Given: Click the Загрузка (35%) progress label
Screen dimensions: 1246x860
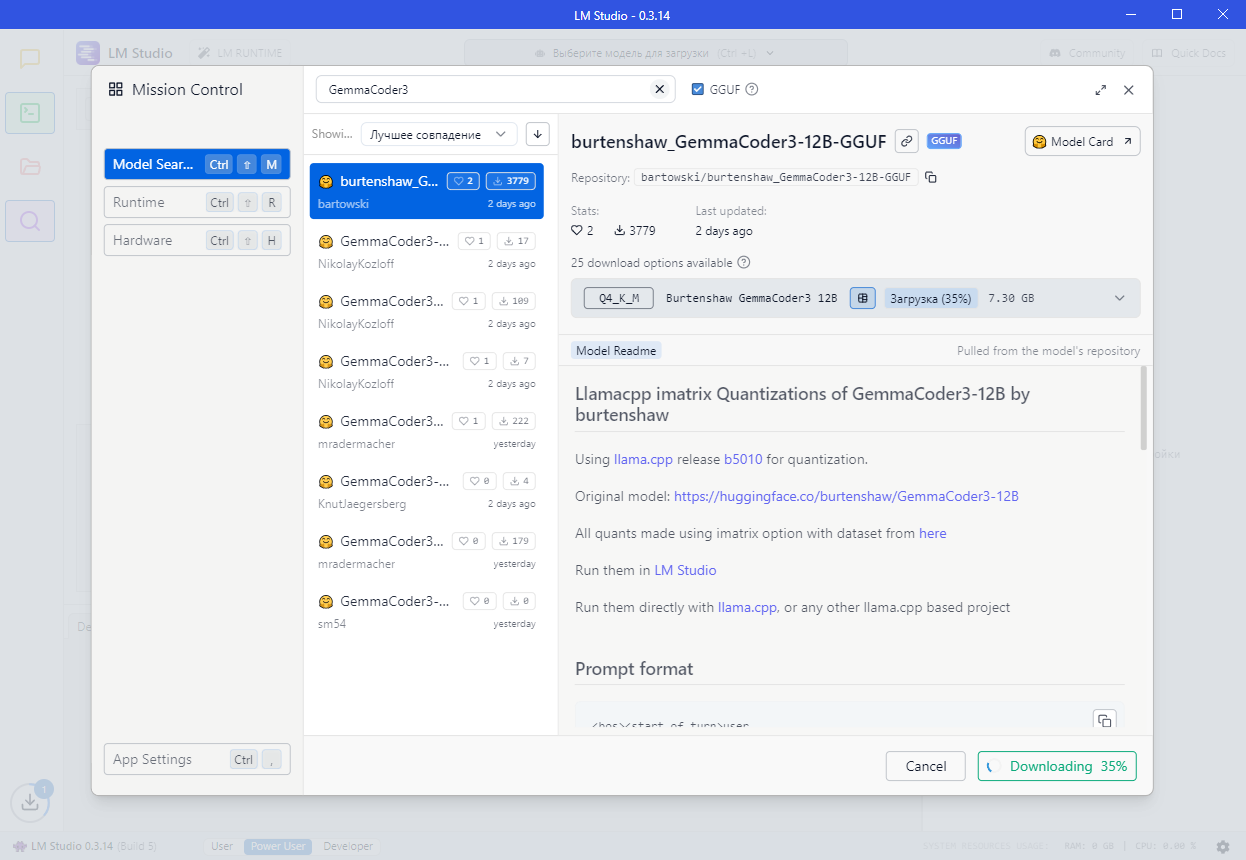Looking at the screenshot, I should (x=930, y=298).
